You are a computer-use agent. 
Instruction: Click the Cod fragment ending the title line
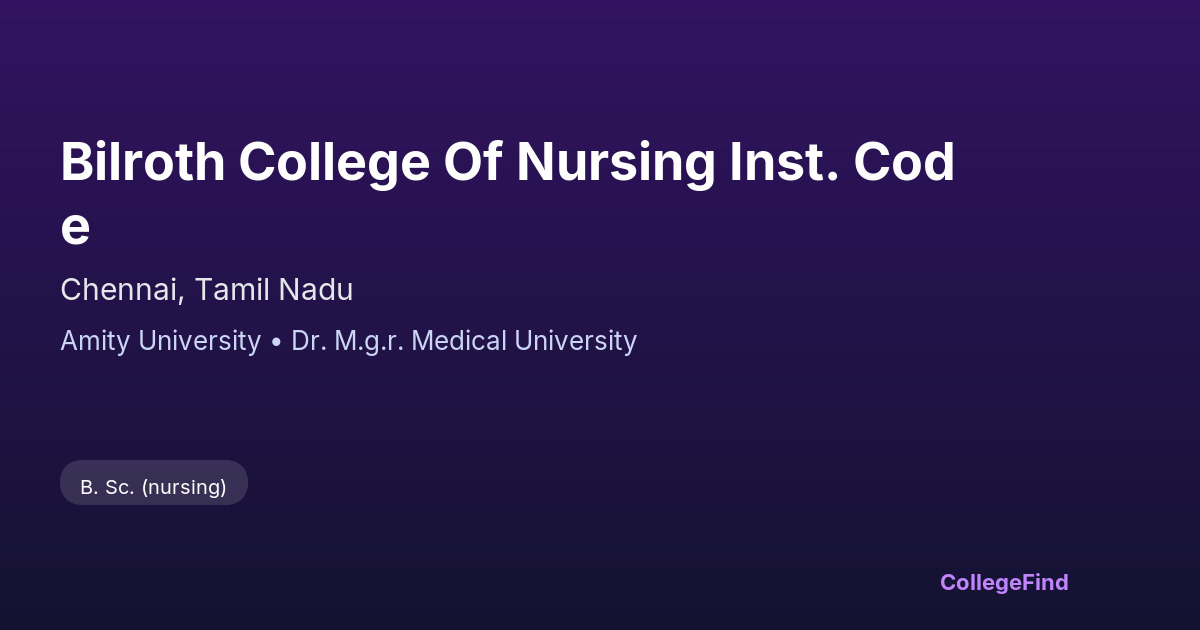pyautogui.click(x=904, y=162)
